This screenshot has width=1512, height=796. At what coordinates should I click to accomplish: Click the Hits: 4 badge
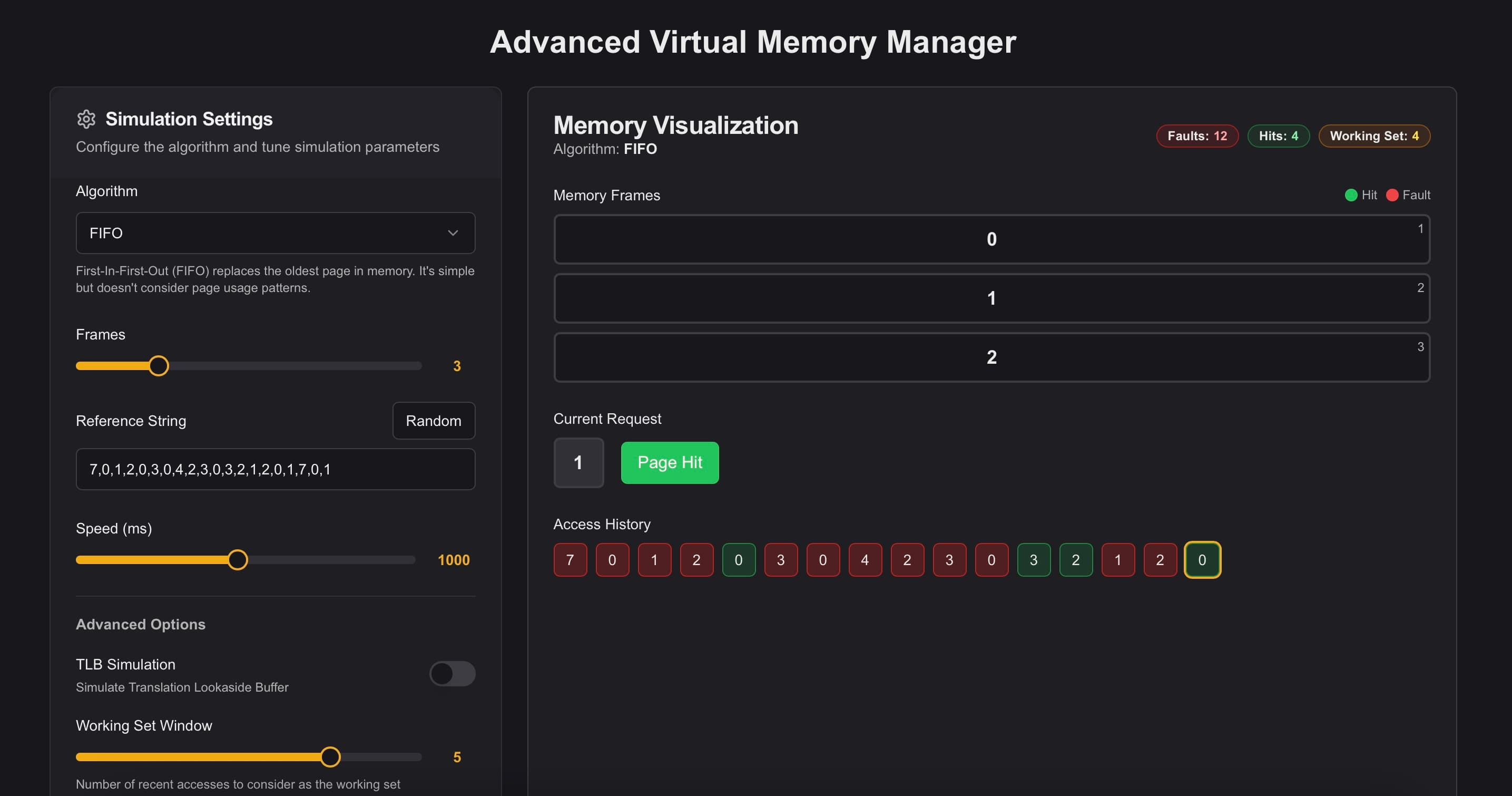click(x=1279, y=137)
